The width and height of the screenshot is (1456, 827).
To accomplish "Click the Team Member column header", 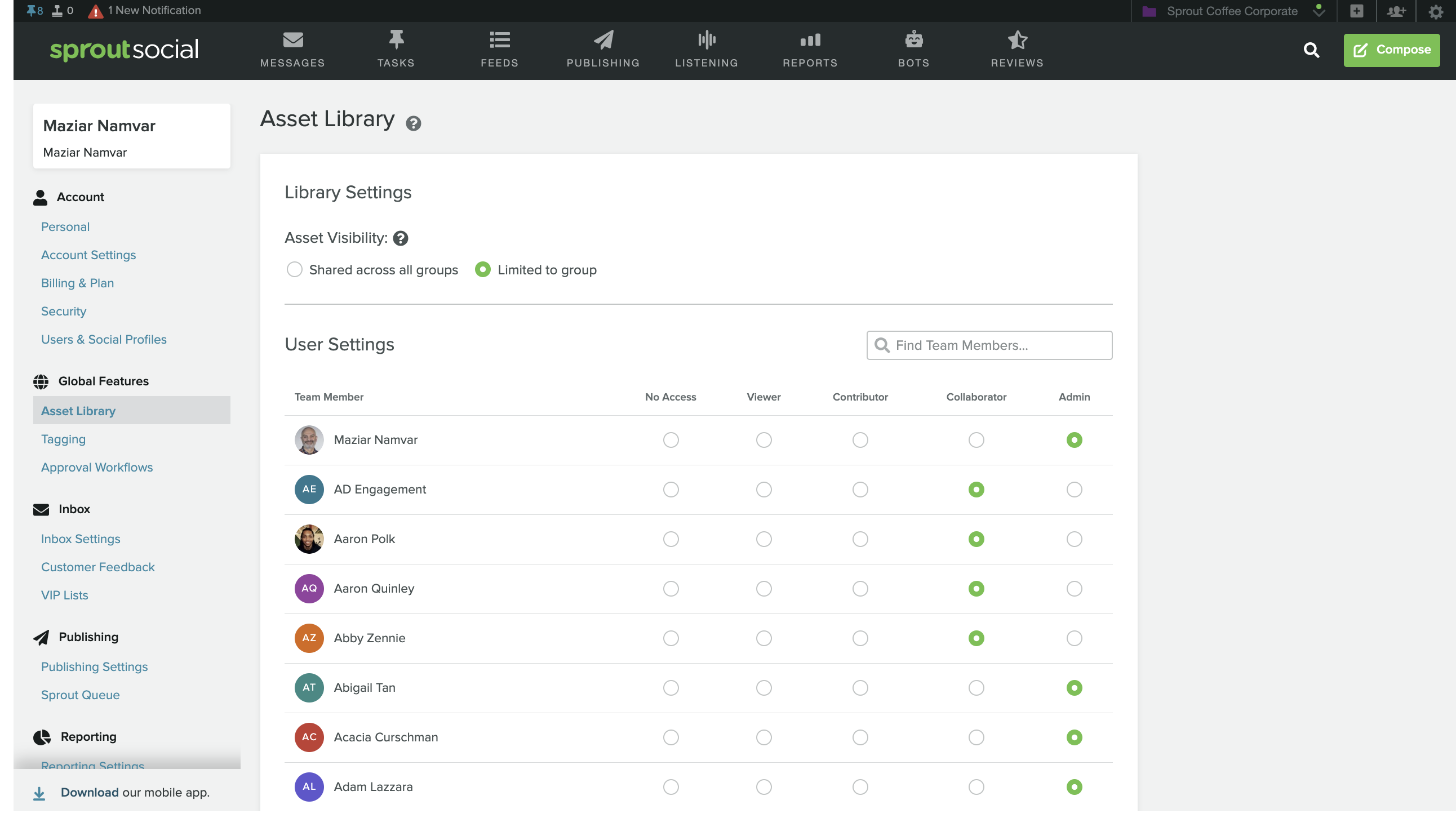I will [329, 397].
